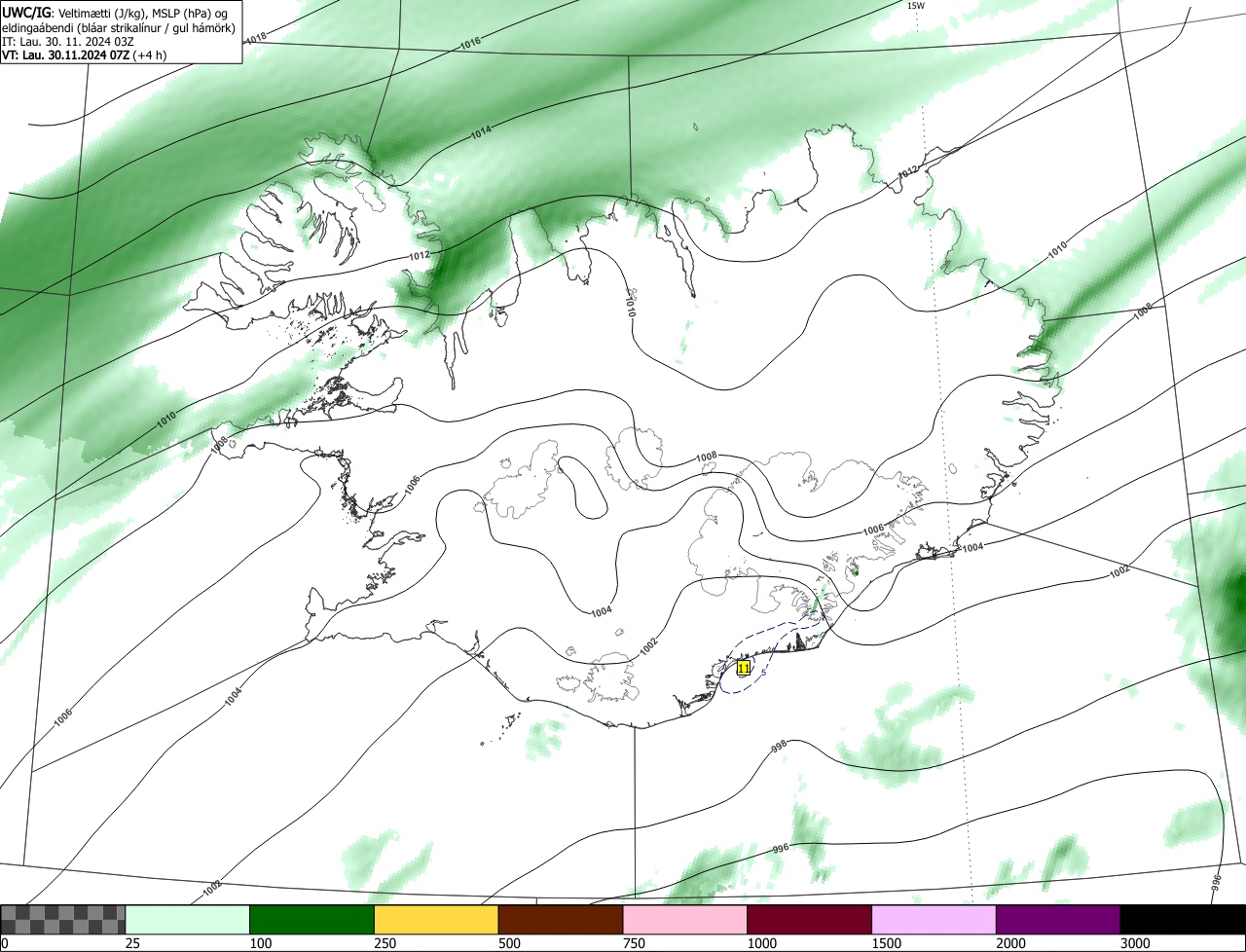Click the "1014" isobar label
This screenshot has width=1246, height=952.
pyautogui.click(x=482, y=130)
